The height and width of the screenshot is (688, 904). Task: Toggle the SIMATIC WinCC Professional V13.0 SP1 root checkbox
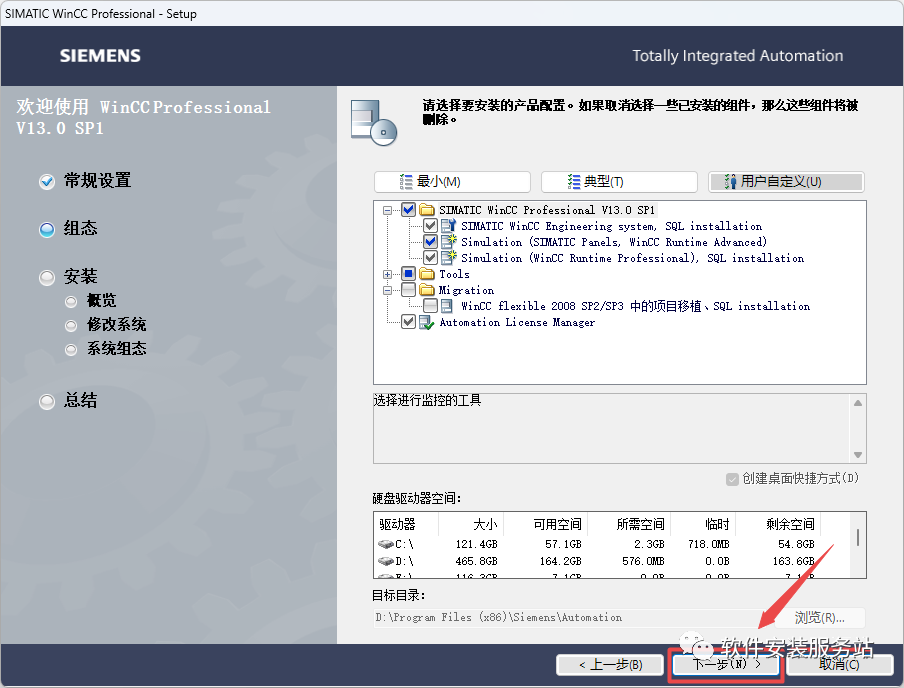click(x=408, y=209)
